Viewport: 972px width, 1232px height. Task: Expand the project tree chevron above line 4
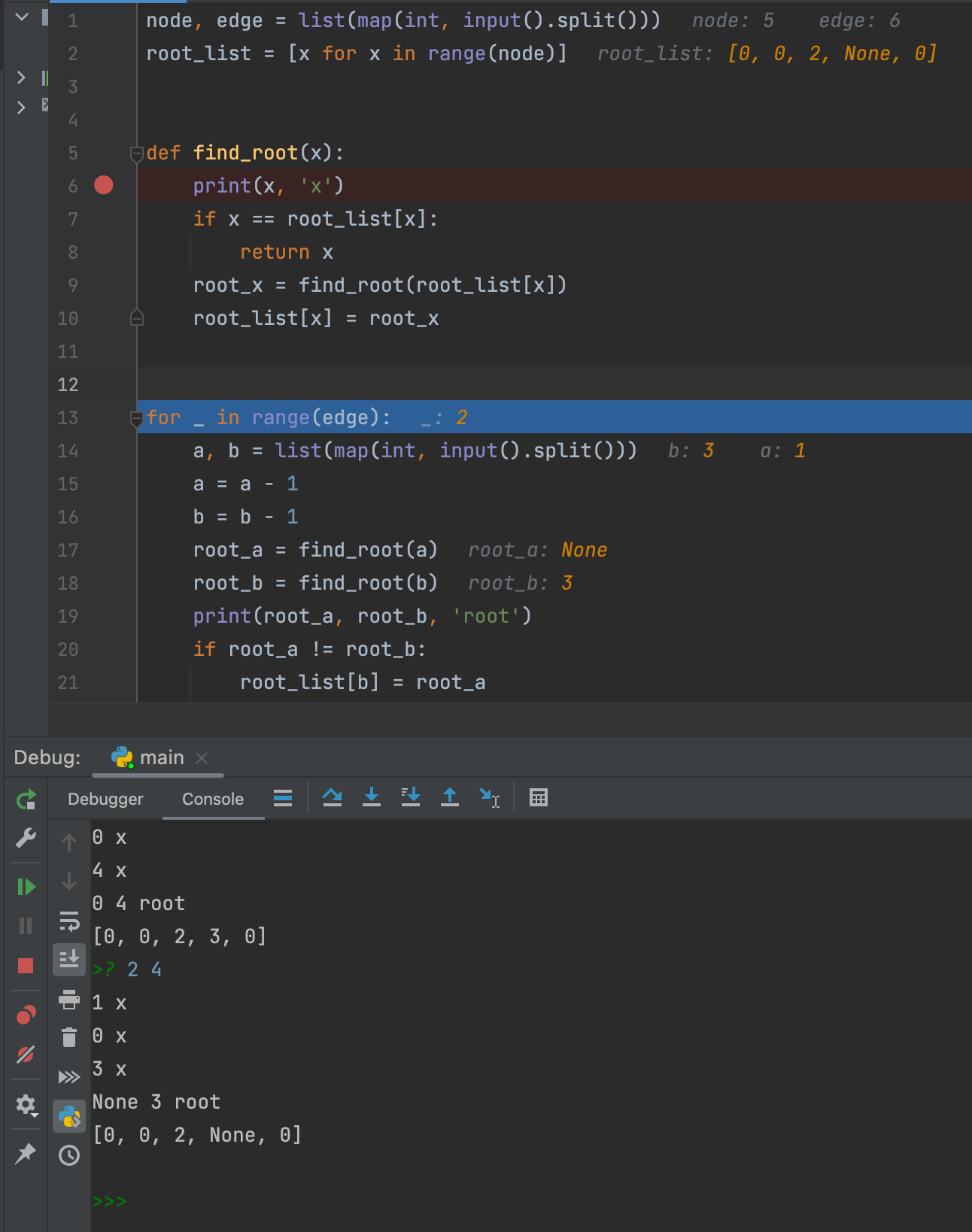21,108
